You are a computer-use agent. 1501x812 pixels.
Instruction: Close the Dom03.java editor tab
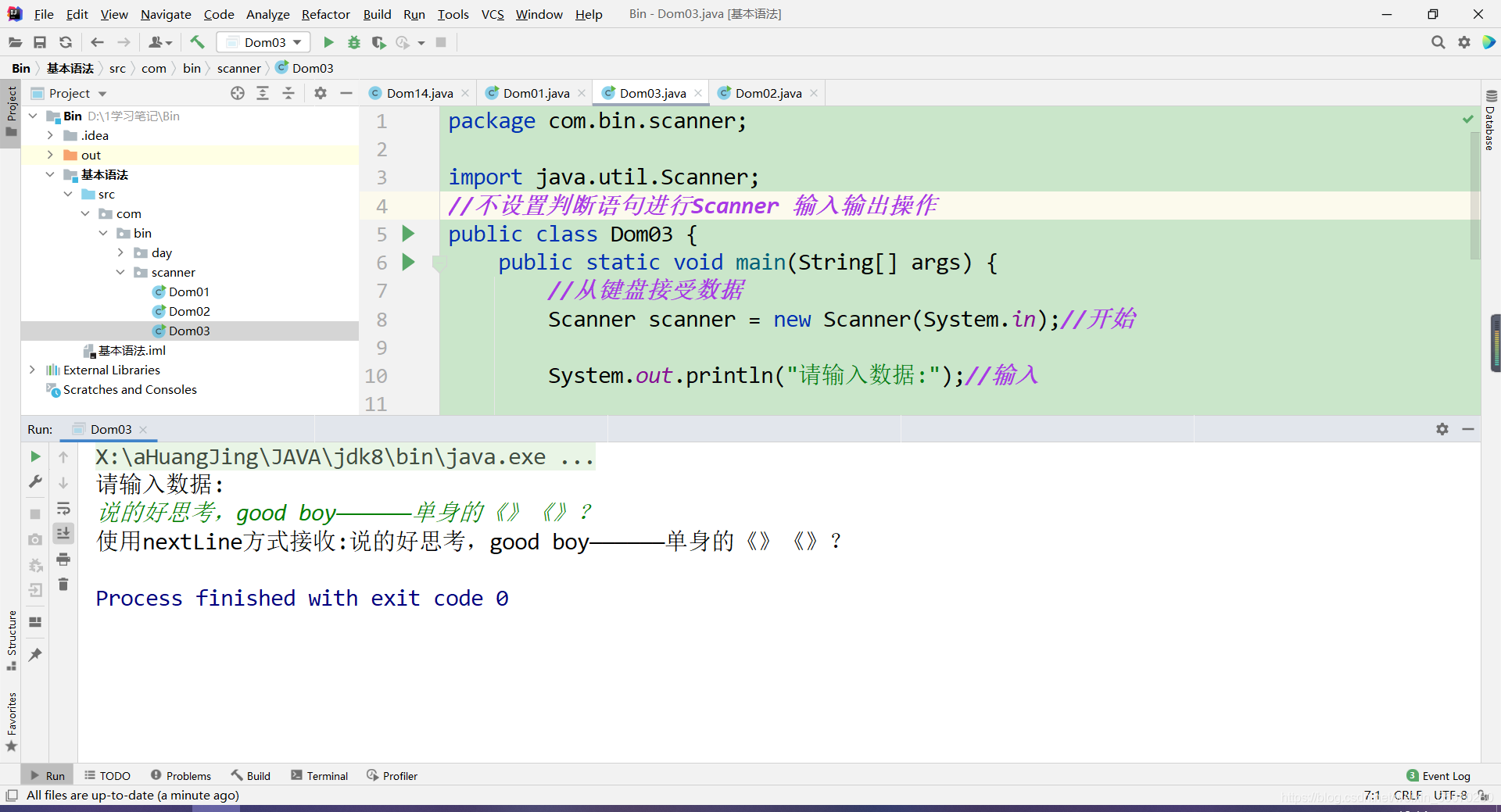pyautogui.click(x=698, y=93)
